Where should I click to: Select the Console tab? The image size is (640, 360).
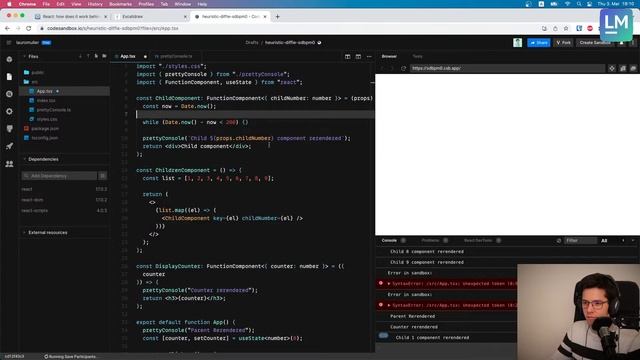point(389,240)
